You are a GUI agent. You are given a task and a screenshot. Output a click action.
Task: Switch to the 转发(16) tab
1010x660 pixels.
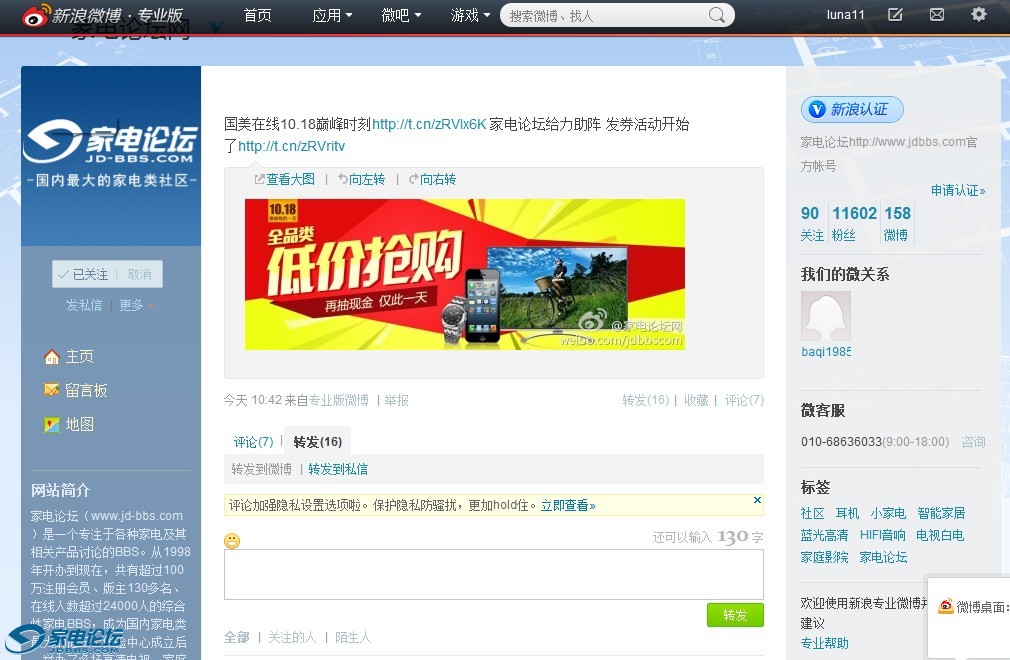[318, 442]
